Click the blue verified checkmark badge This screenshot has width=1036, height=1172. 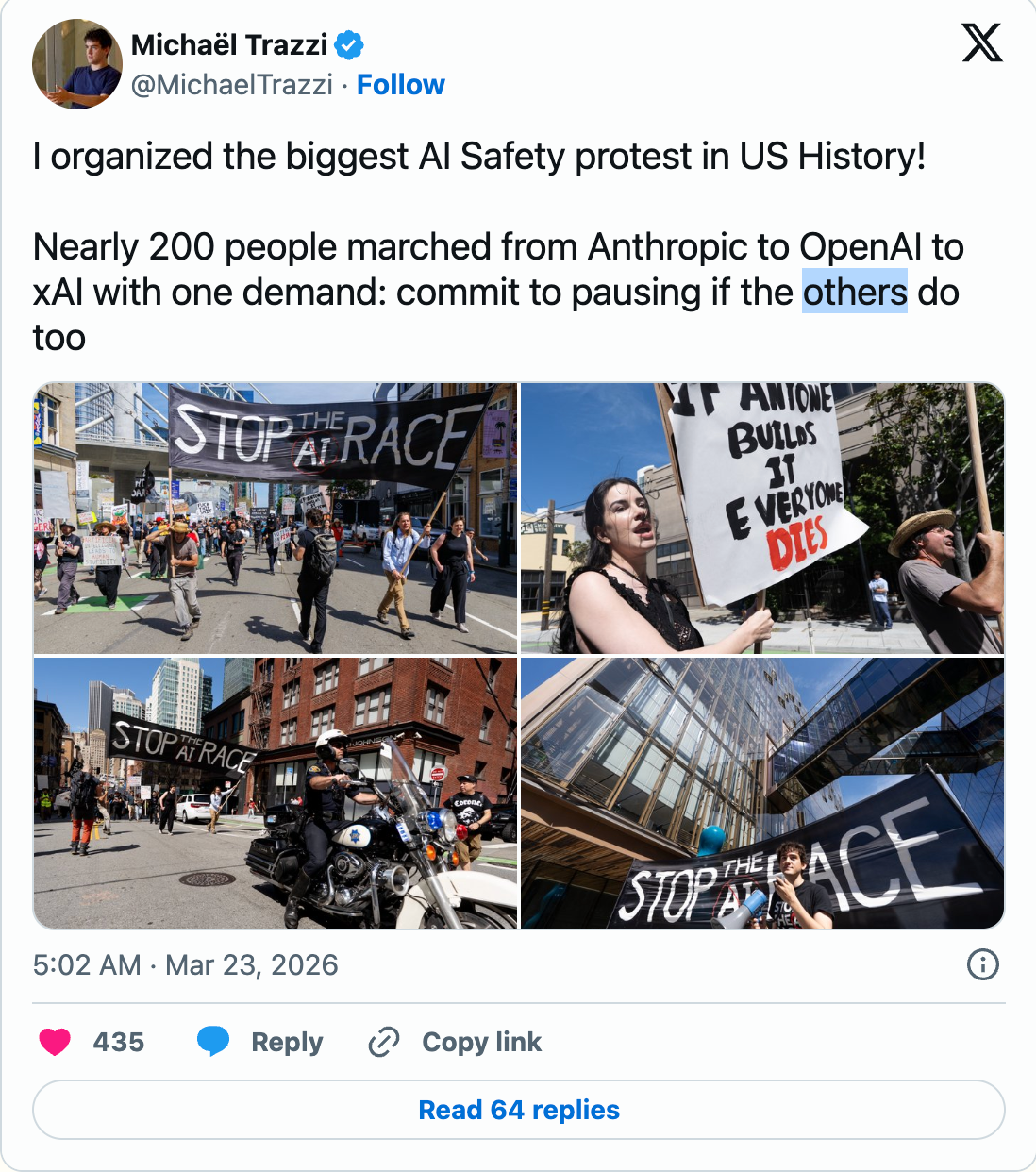click(350, 44)
